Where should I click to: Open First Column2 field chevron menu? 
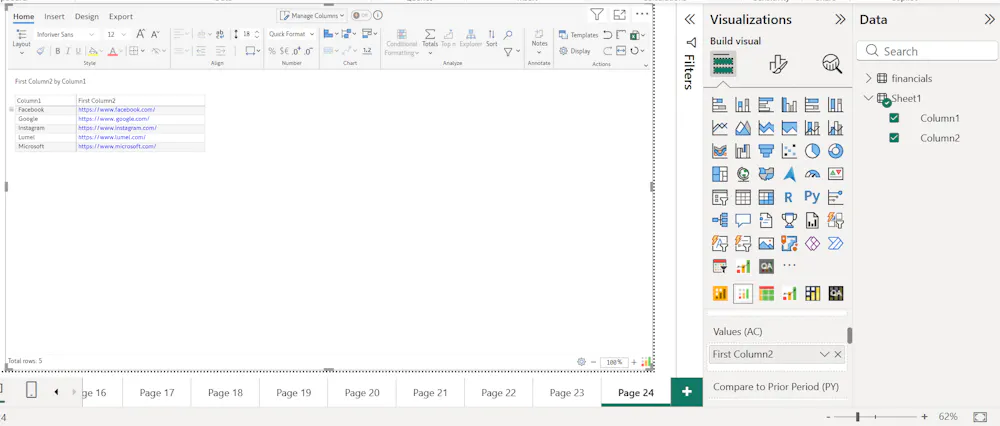825,354
